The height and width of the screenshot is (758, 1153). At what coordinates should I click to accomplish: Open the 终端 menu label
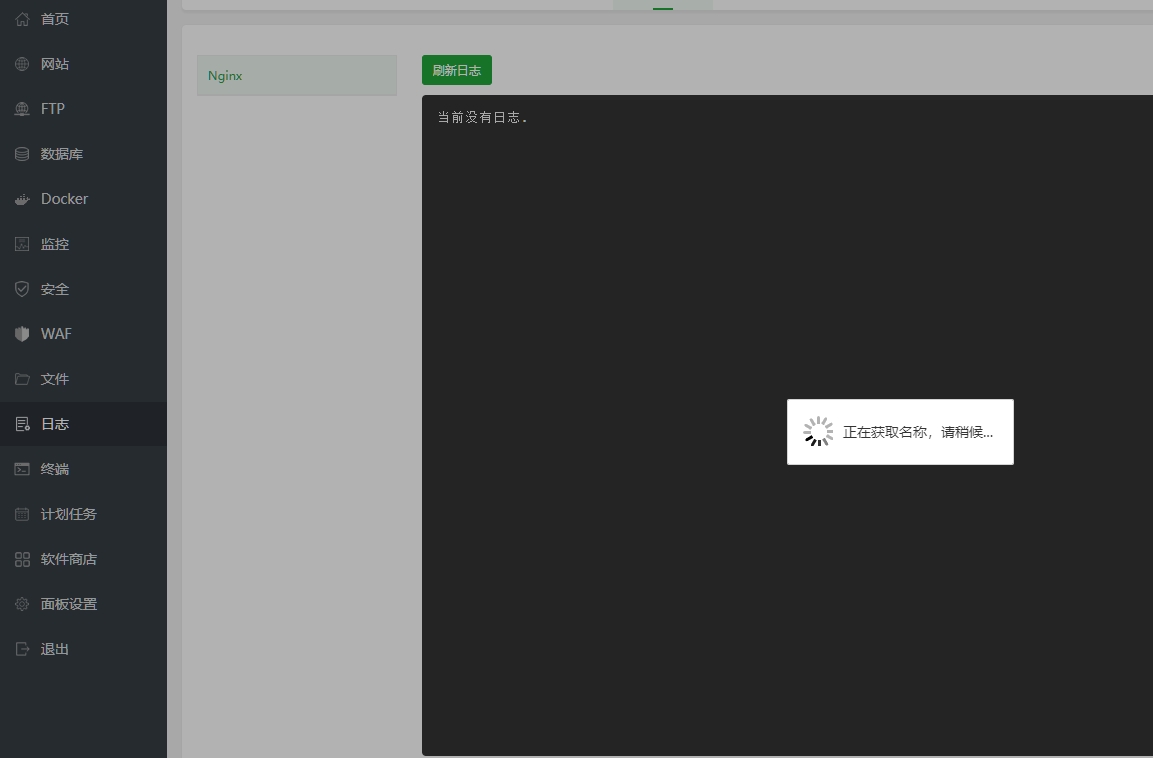[x=54, y=469]
